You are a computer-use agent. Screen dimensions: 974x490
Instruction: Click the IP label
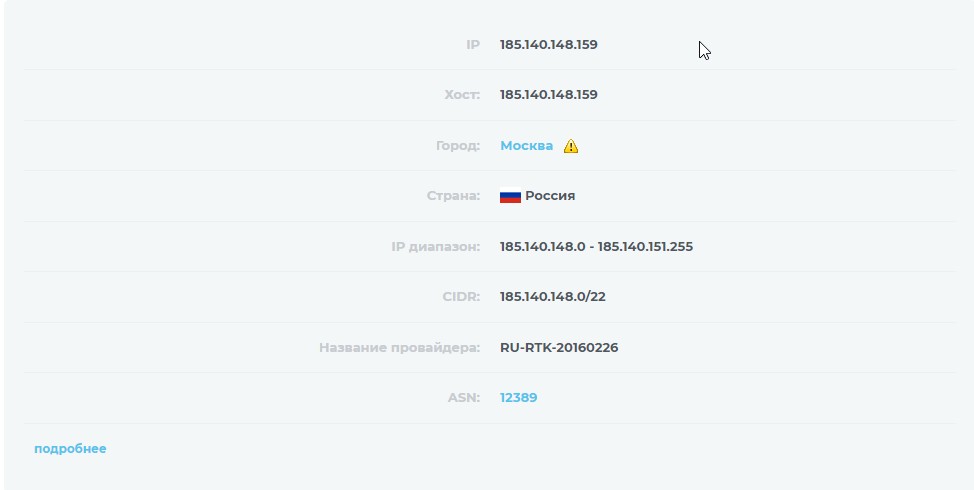[x=473, y=45]
